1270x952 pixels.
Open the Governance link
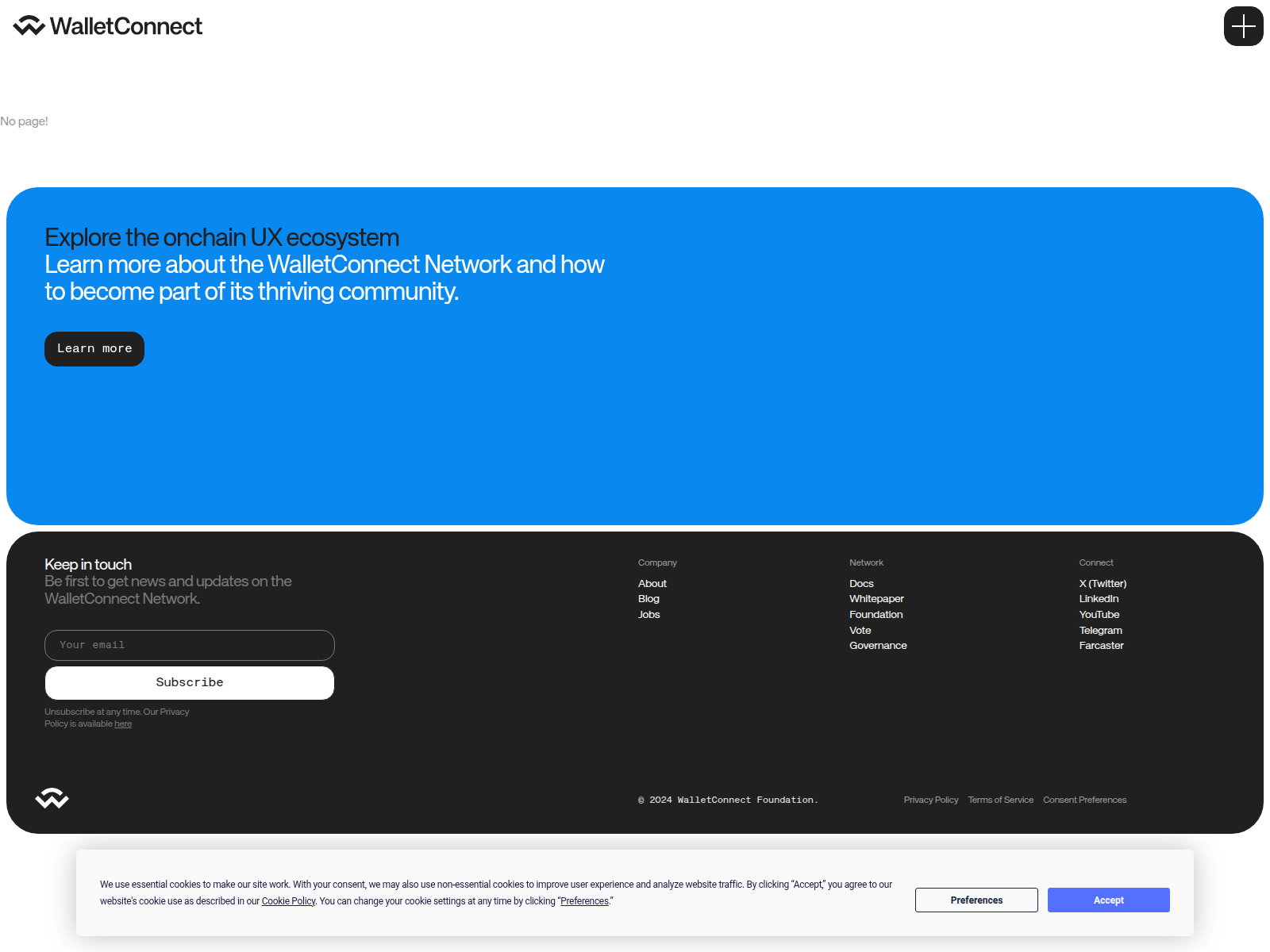(878, 646)
